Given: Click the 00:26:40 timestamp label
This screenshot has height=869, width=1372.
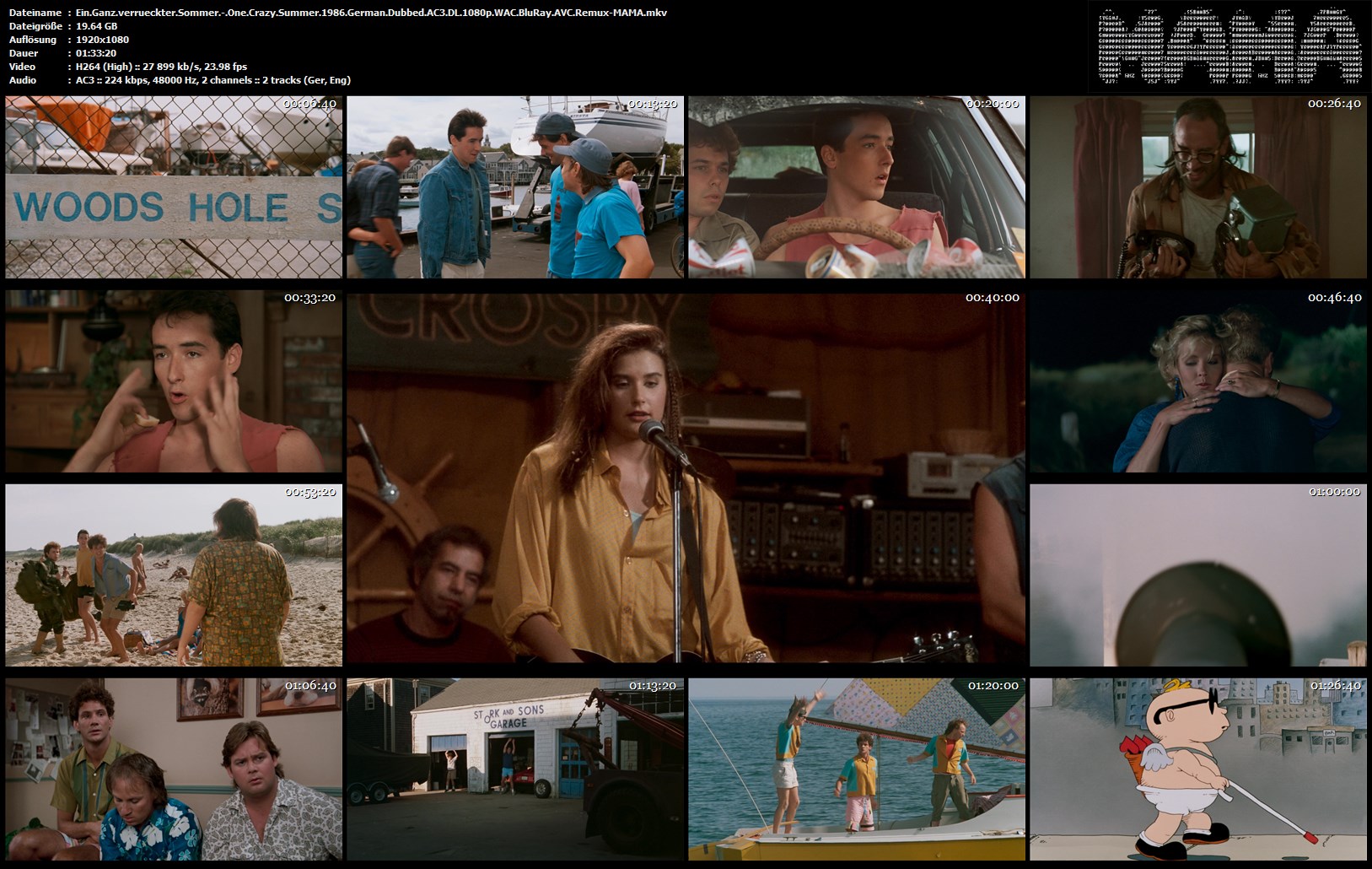Looking at the screenshot, I should point(1334,104).
